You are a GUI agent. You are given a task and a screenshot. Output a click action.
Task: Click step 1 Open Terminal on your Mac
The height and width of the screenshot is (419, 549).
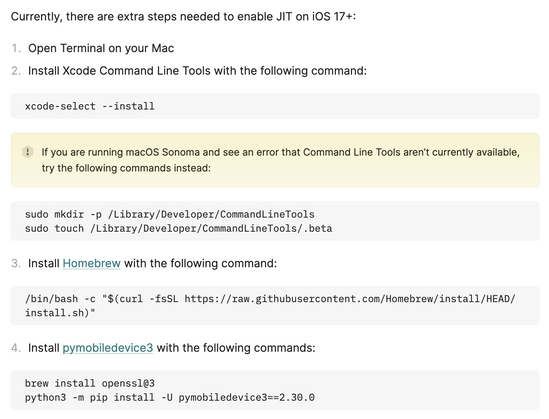101,48
